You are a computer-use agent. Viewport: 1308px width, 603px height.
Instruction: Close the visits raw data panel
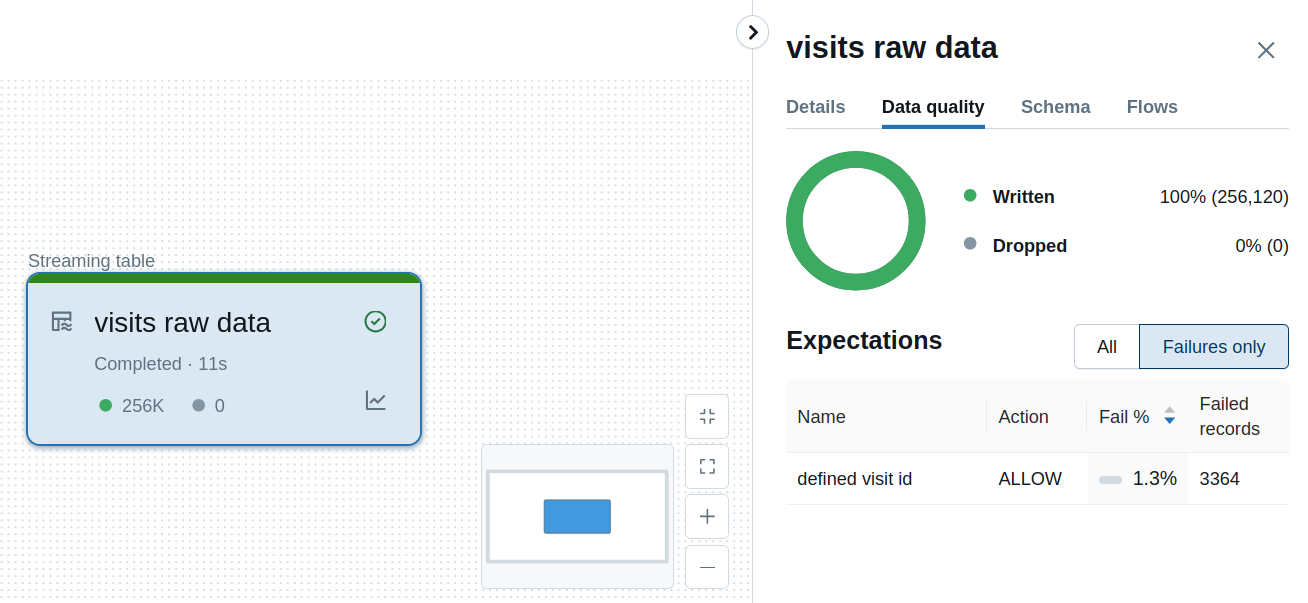coord(1266,50)
